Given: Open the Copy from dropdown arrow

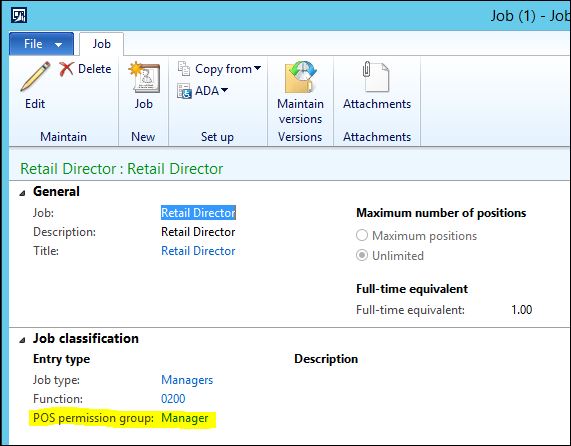Looking at the screenshot, I should point(257,68).
